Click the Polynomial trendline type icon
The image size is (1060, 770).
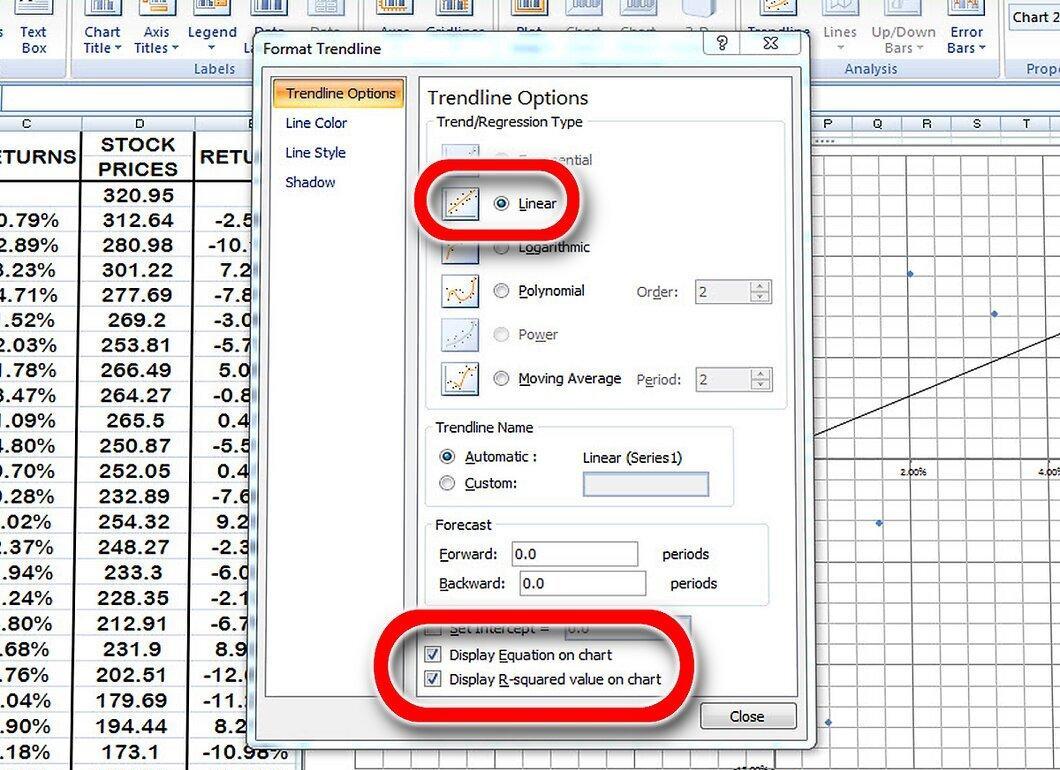click(460, 291)
